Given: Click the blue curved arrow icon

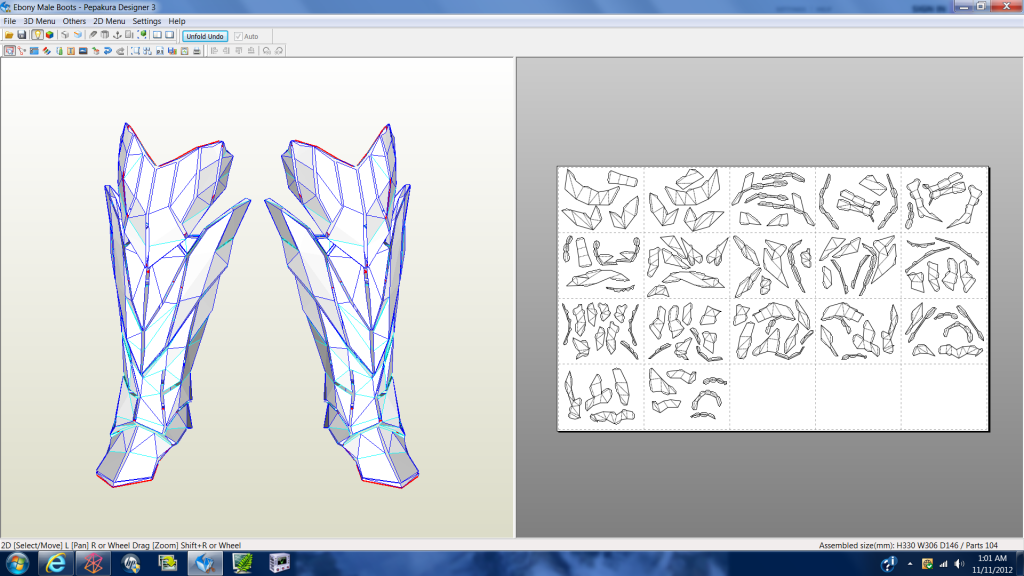Looking at the screenshot, I should 108,51.
